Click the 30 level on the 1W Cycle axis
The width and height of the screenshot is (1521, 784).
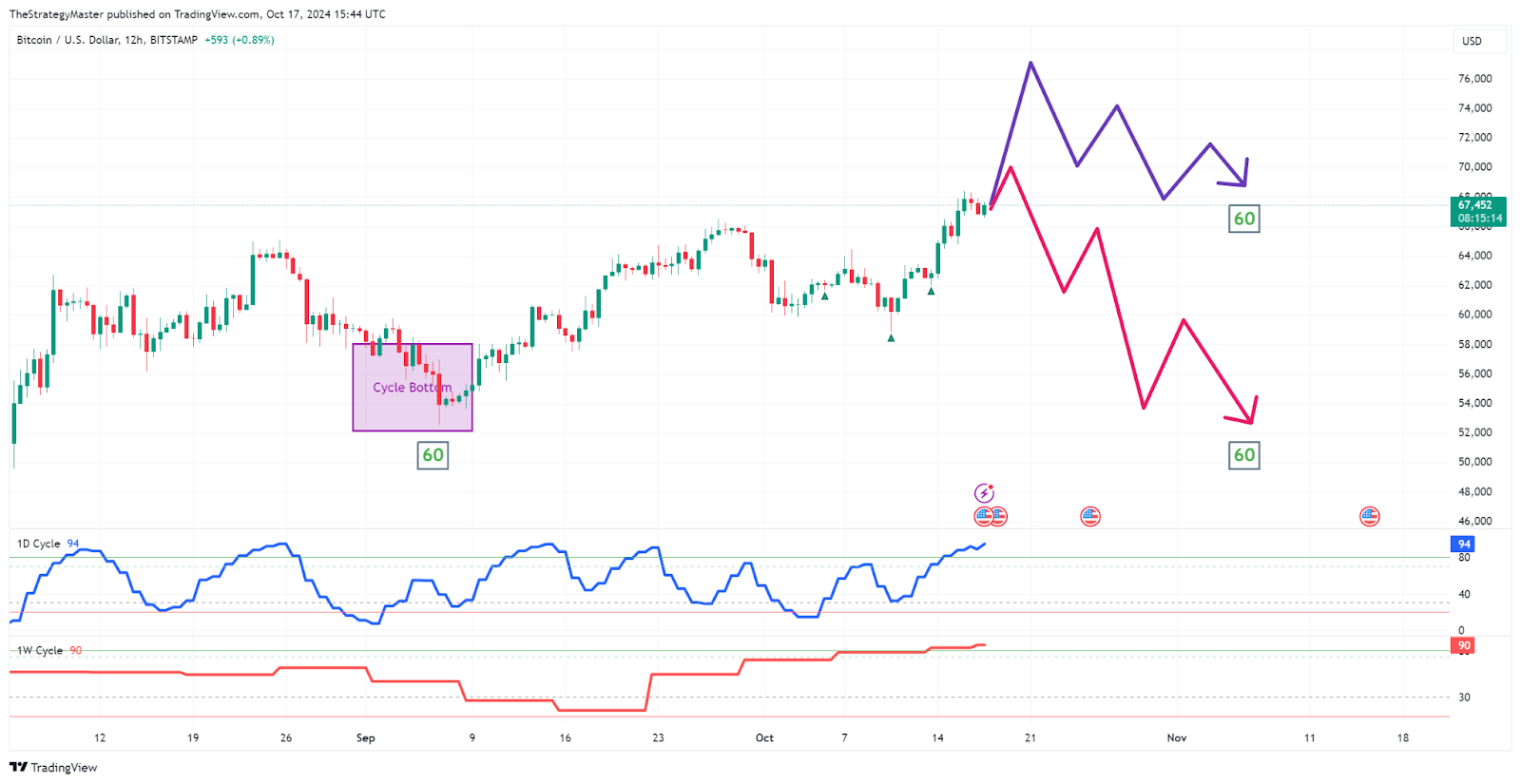tap(1464, 697)
